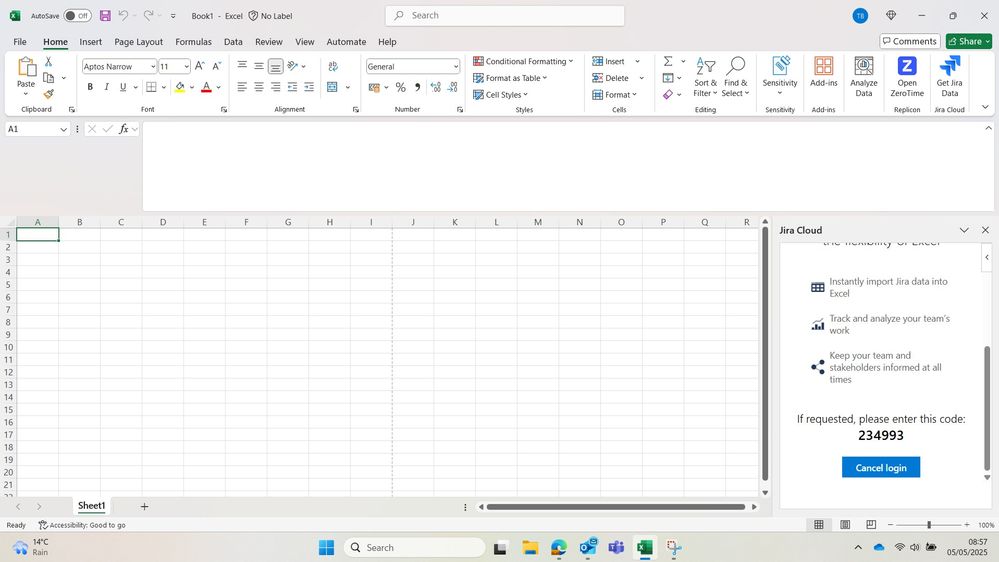Click Center horizontal alignment icon
Screen dimensions: 999x562
[259, 87]
